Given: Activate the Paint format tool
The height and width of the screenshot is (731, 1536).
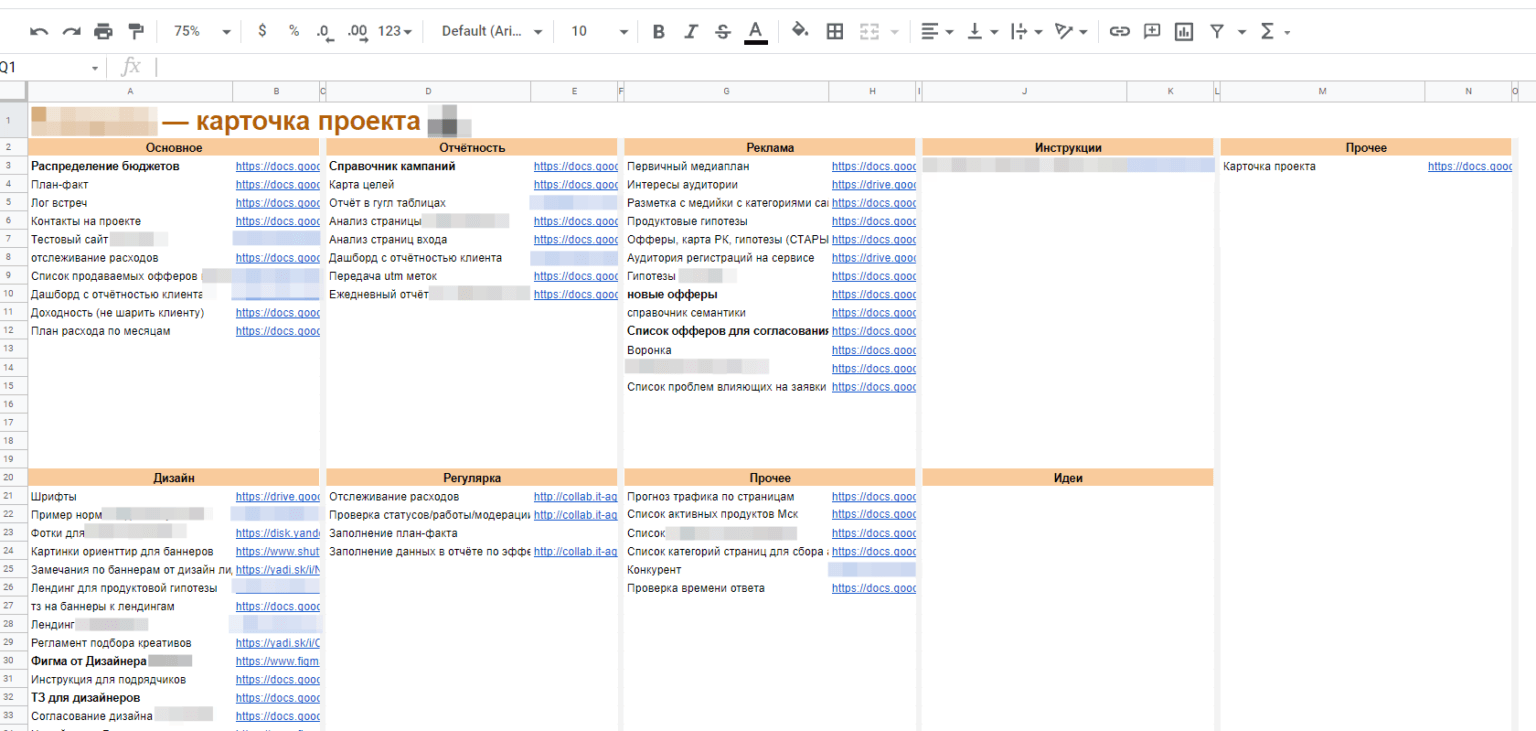Looking at the screenshot, I should (136, 31).
